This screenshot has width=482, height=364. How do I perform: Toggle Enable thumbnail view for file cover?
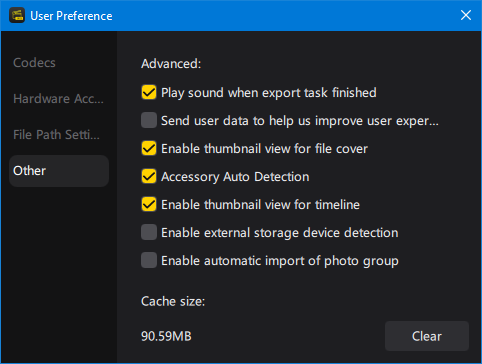(x=149, y=148)
